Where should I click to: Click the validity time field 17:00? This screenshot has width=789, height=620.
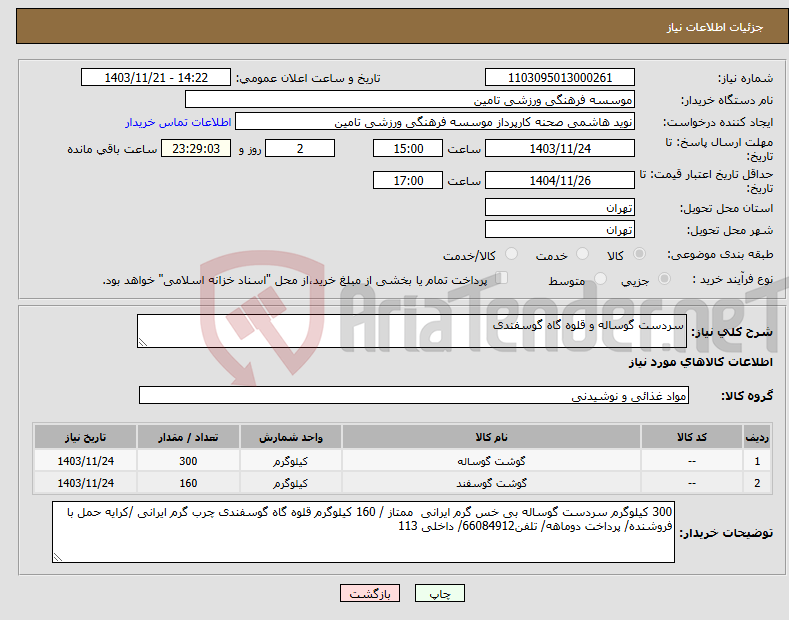point(408,180)
